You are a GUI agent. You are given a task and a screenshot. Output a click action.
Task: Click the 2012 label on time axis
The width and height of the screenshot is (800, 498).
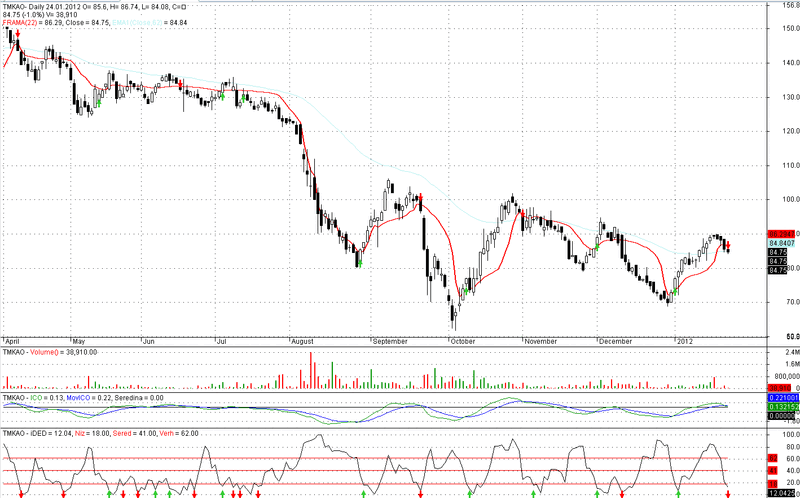[x=685, y=341]
